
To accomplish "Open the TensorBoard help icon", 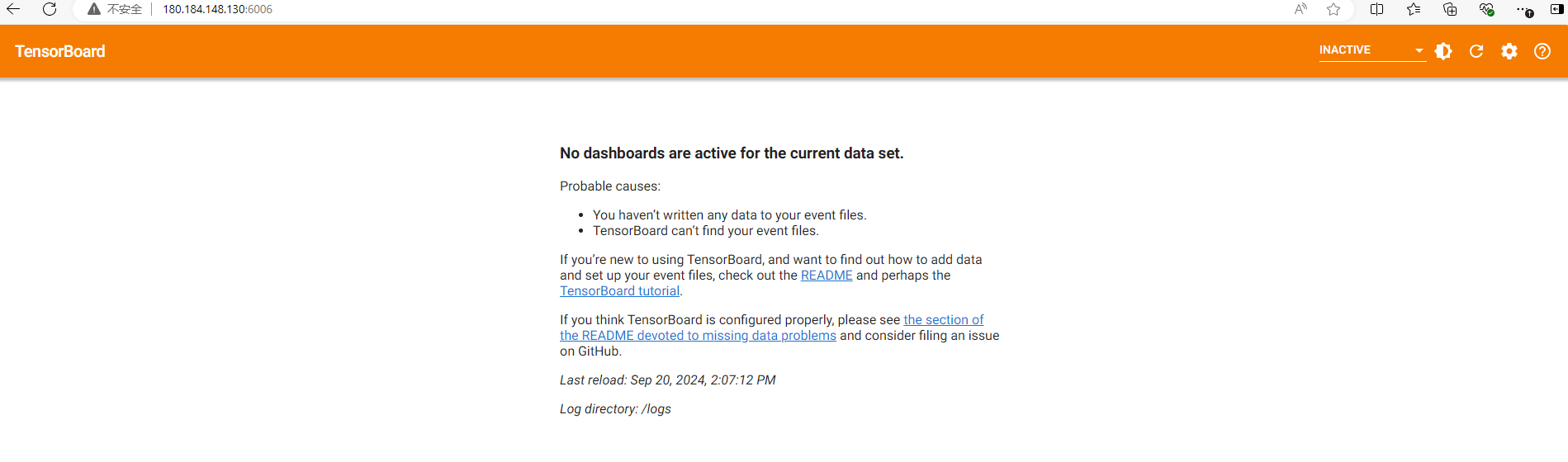I will (1542, 51).
